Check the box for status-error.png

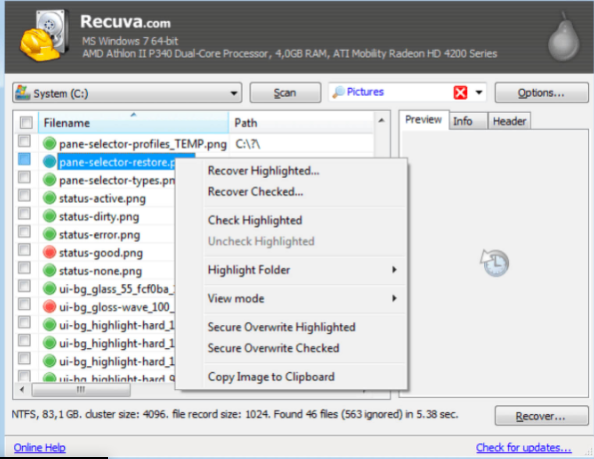pos(25,231)
